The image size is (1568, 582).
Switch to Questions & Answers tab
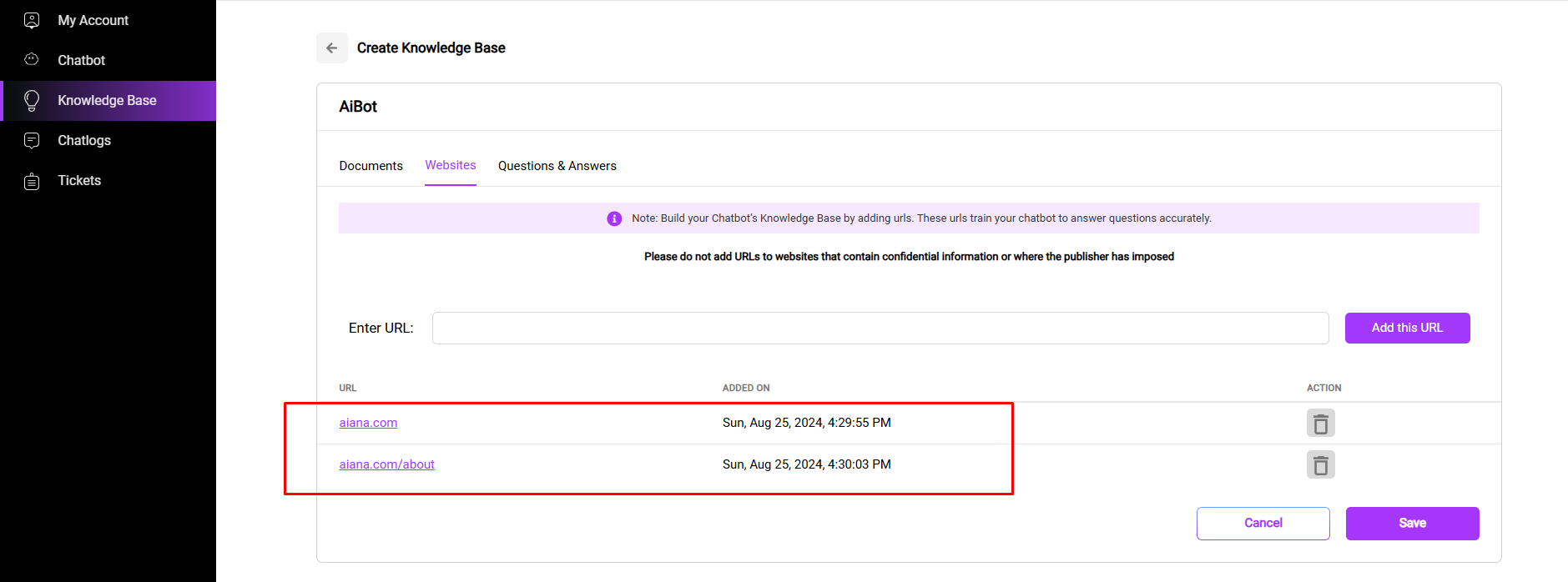(x=557, y=166)
